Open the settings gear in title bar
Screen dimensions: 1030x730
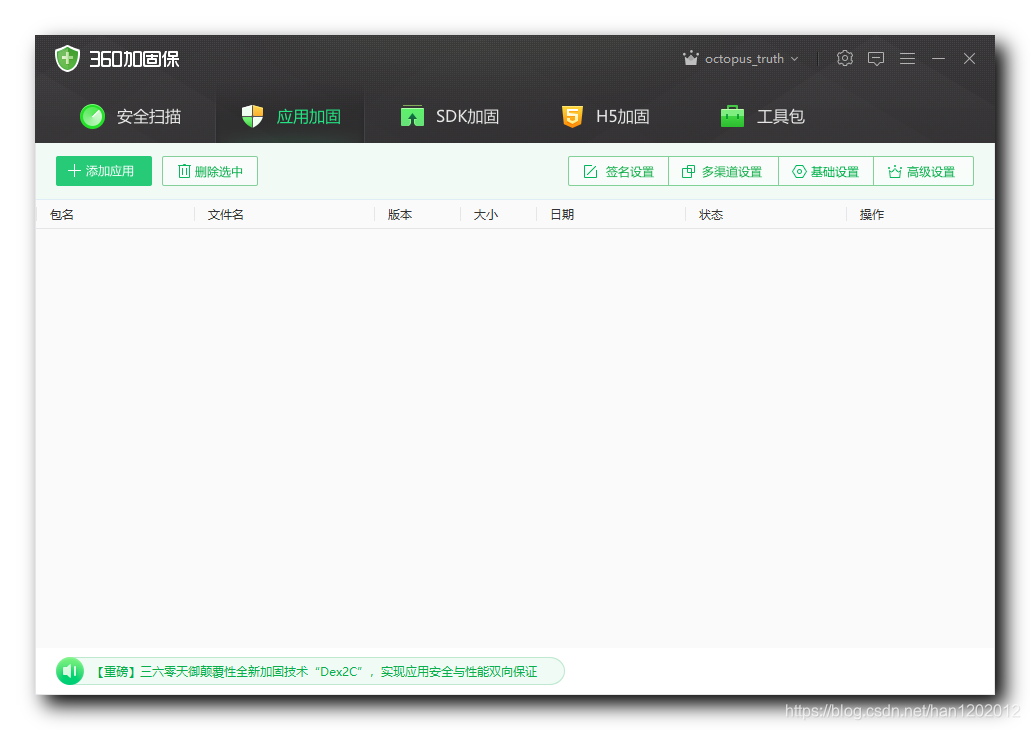coord(845,58)
